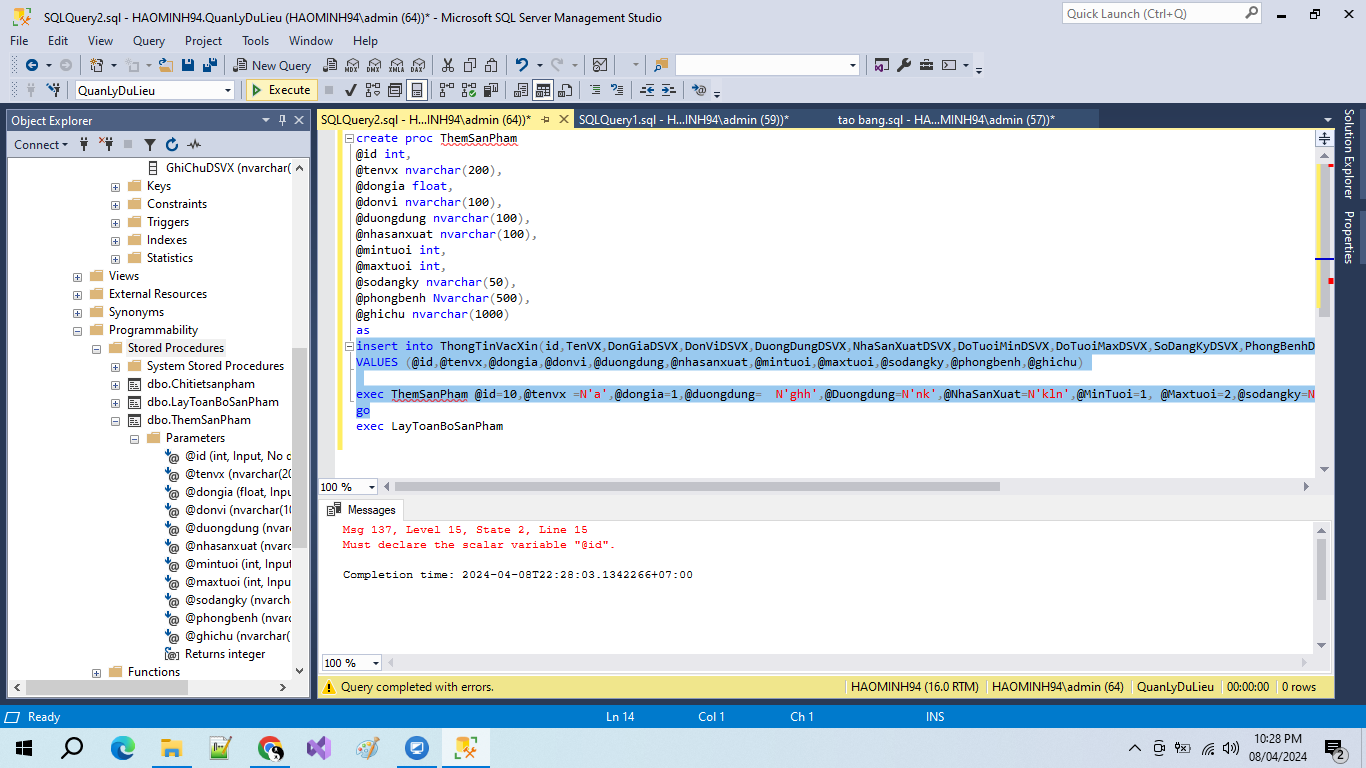Screen dimensions: 1366x768
Task: Click the Save All icon
Action: click(x=210, y=65)
